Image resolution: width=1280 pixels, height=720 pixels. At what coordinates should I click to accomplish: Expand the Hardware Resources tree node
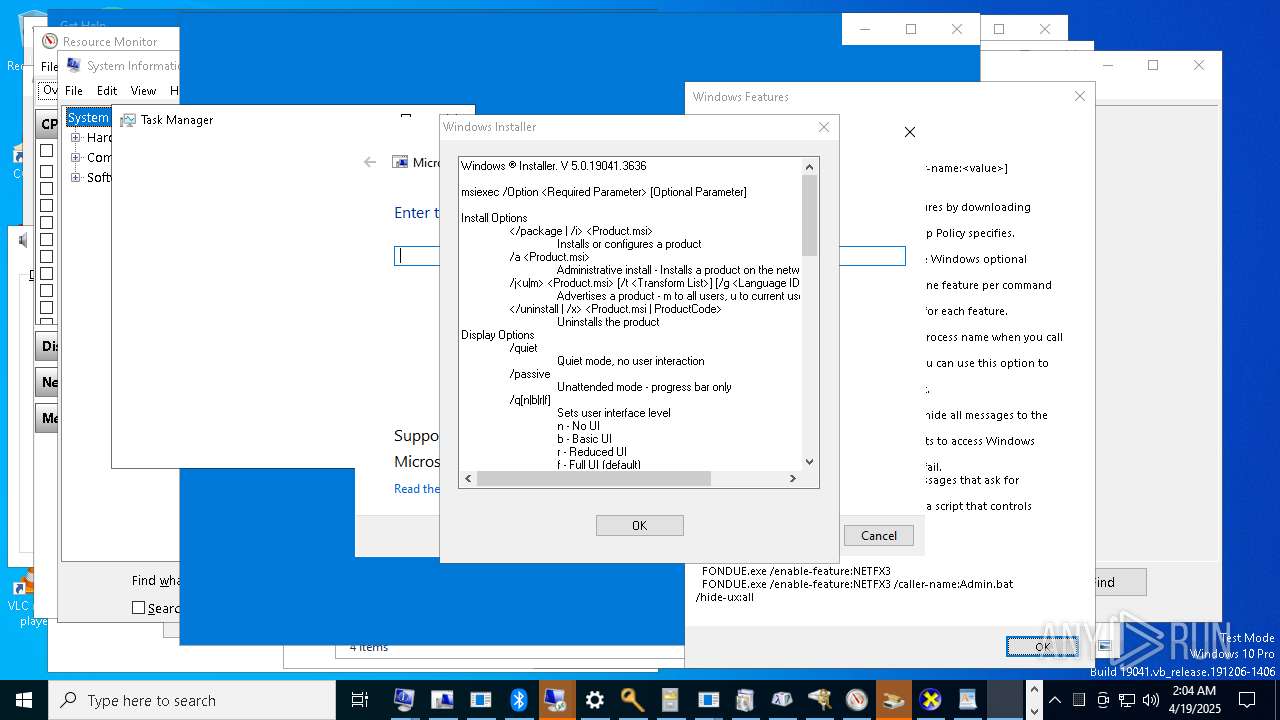tap(76, 138)
